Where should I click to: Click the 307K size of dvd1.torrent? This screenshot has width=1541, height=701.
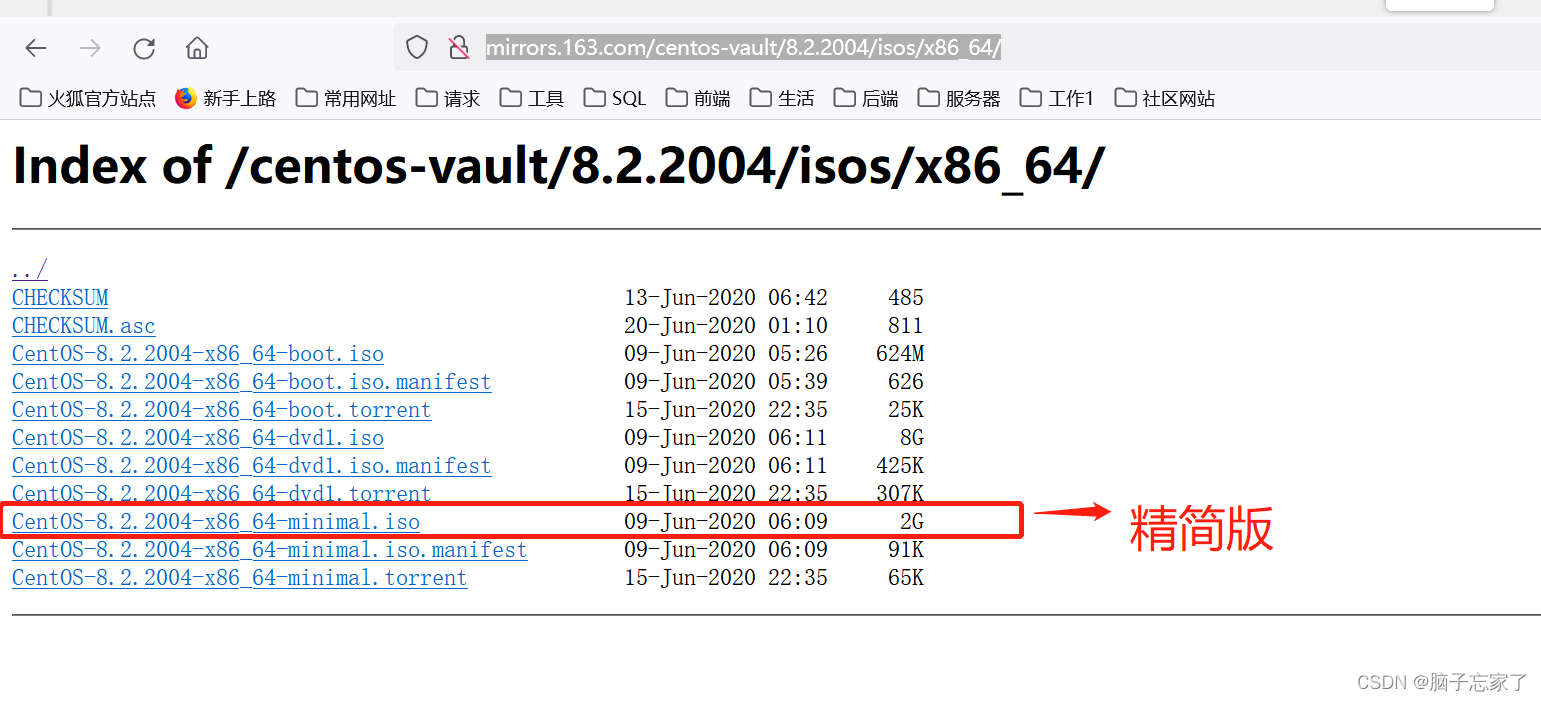click(x=900, y=494)
